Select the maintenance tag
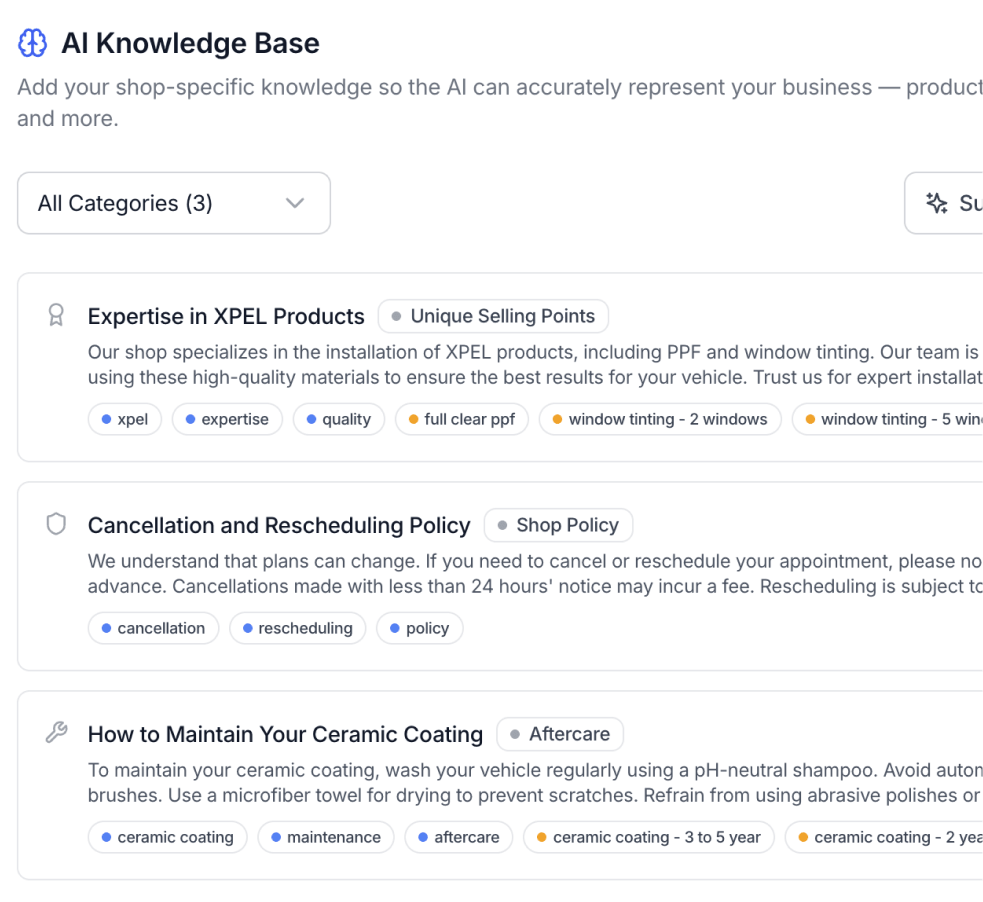 (x=326, y=837)
